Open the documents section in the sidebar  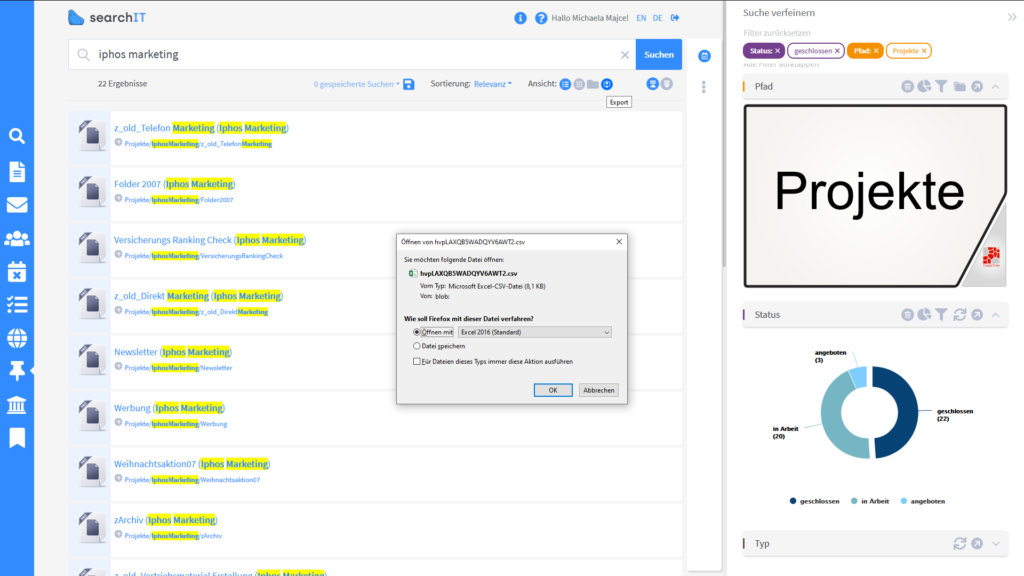17,172
